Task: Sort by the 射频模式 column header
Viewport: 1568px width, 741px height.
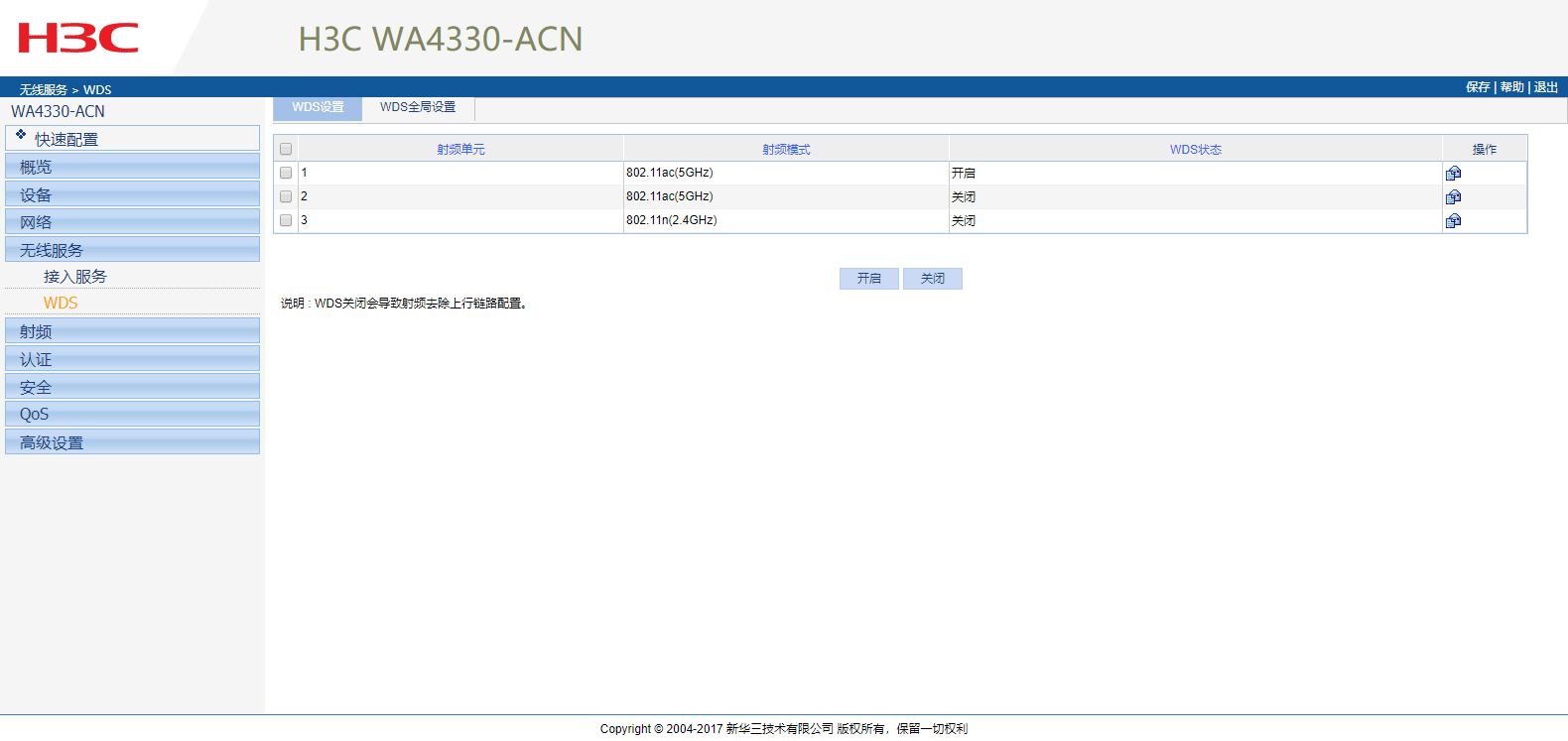Action: pos(786,150)
